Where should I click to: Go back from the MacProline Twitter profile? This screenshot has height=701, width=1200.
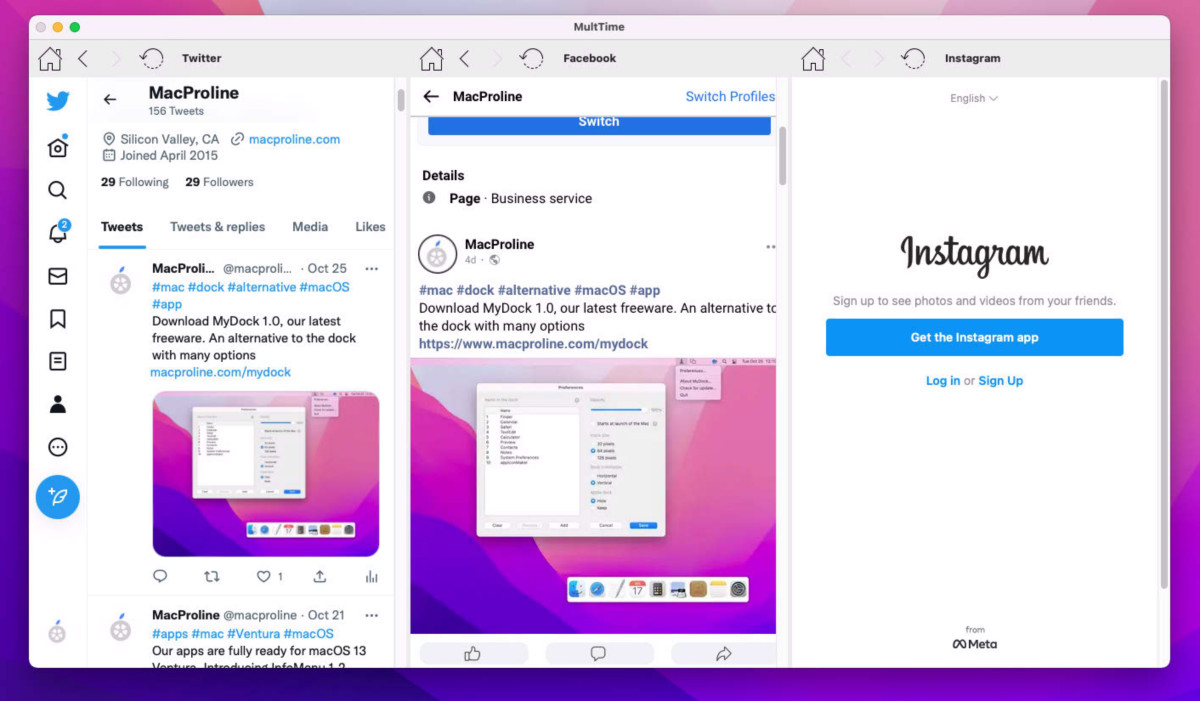(110, 100)
